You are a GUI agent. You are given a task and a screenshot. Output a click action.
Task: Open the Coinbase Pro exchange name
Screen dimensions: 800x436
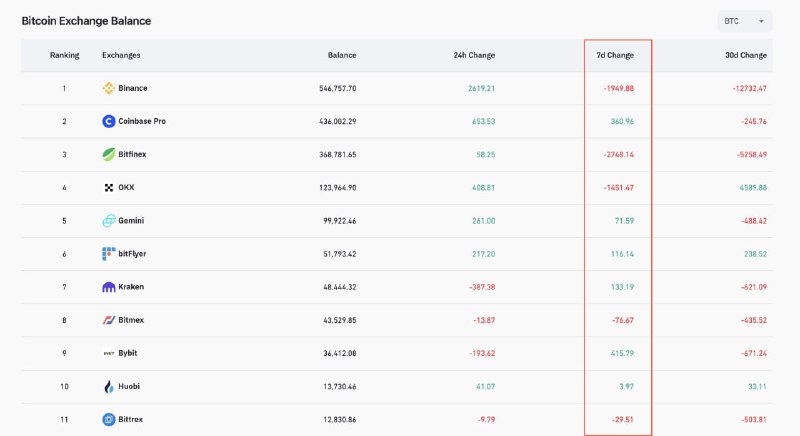pos(142,121)
